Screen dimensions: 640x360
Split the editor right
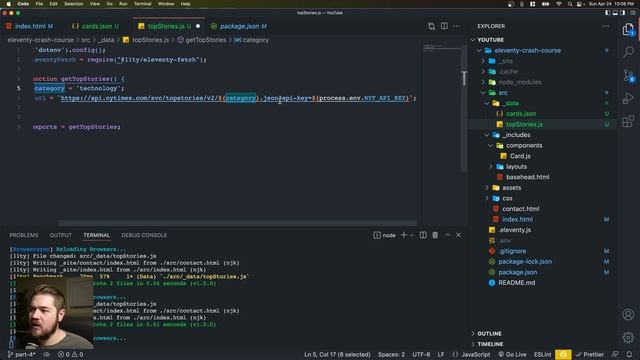tap(444, 26)
